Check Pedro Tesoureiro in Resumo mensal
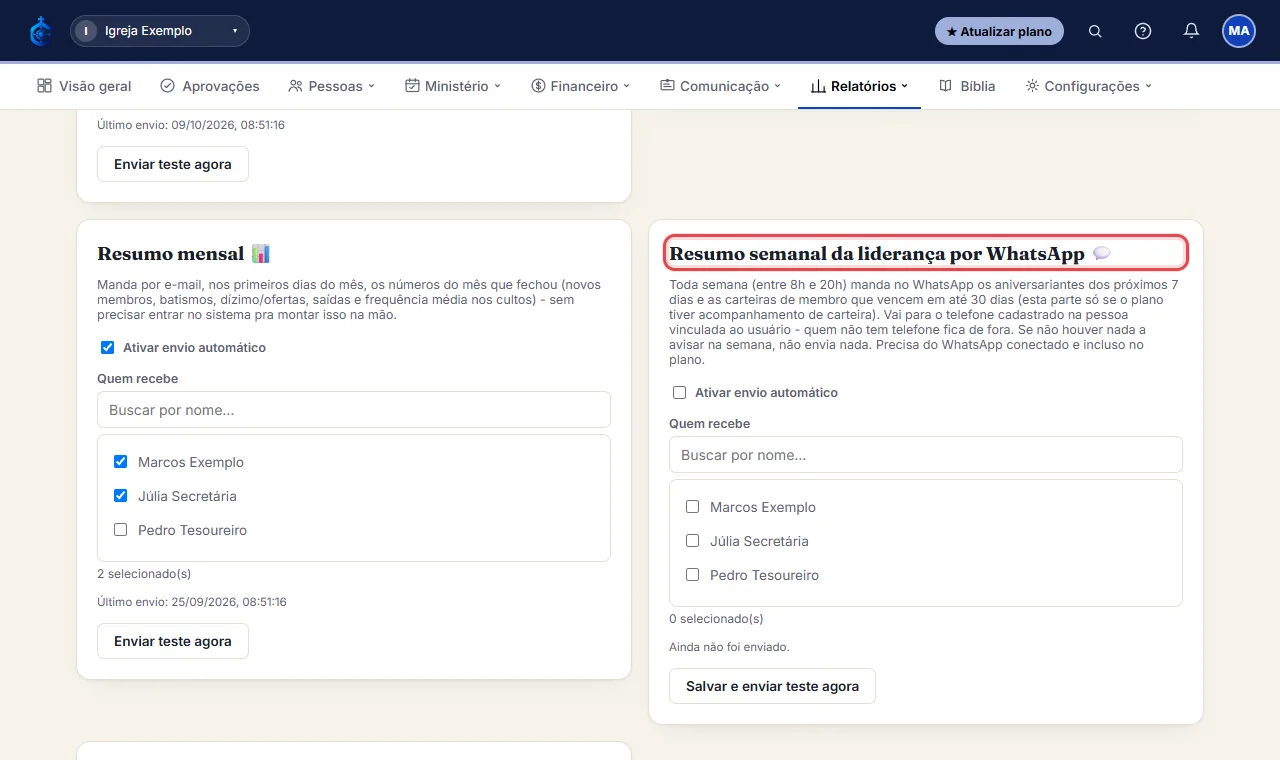Screen dimensions: 1280x760 point(121,530)
